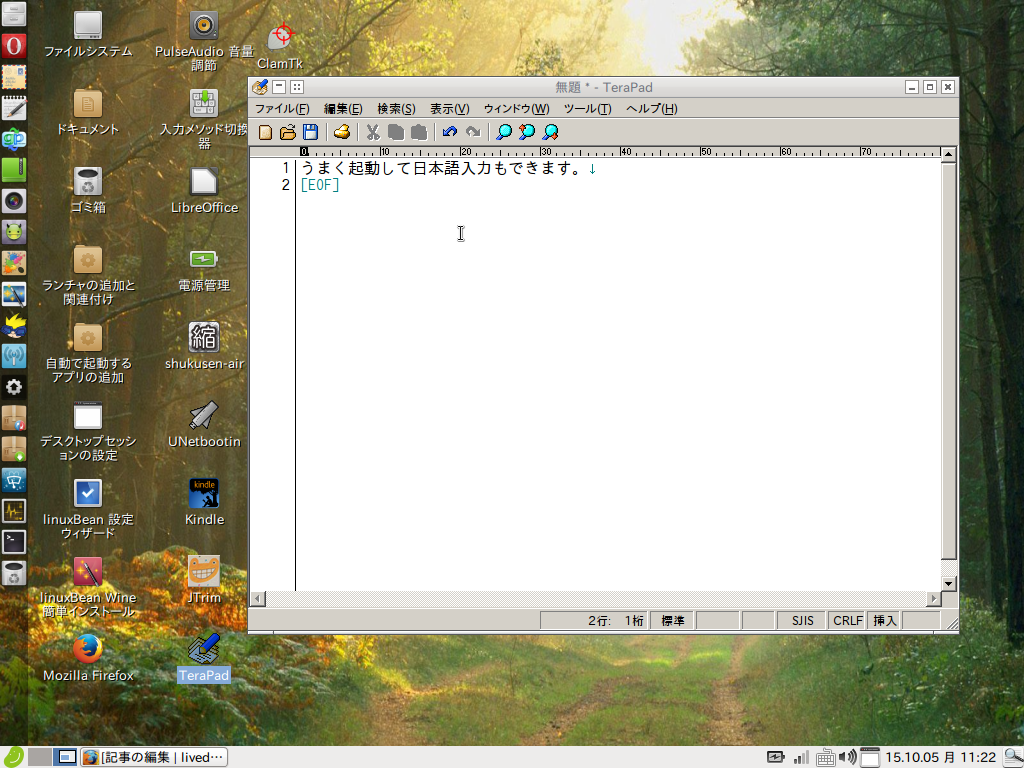Click the down arrow of vertical scrollbar
The height and width of the screenshot is (768, 1024).
pos(948,583)
